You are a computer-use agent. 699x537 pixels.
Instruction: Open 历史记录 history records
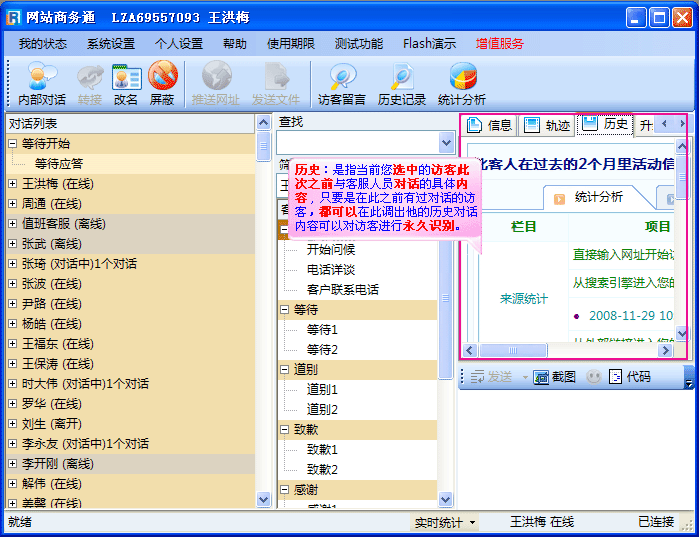pos(402,84)
